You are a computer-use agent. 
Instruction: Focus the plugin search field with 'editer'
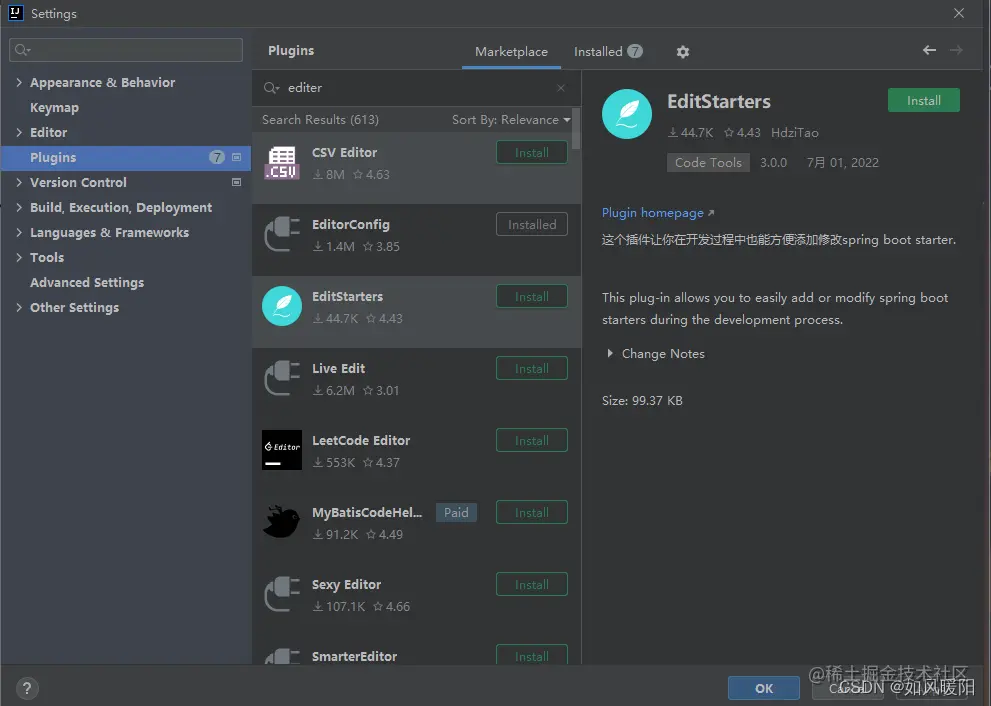416,88
